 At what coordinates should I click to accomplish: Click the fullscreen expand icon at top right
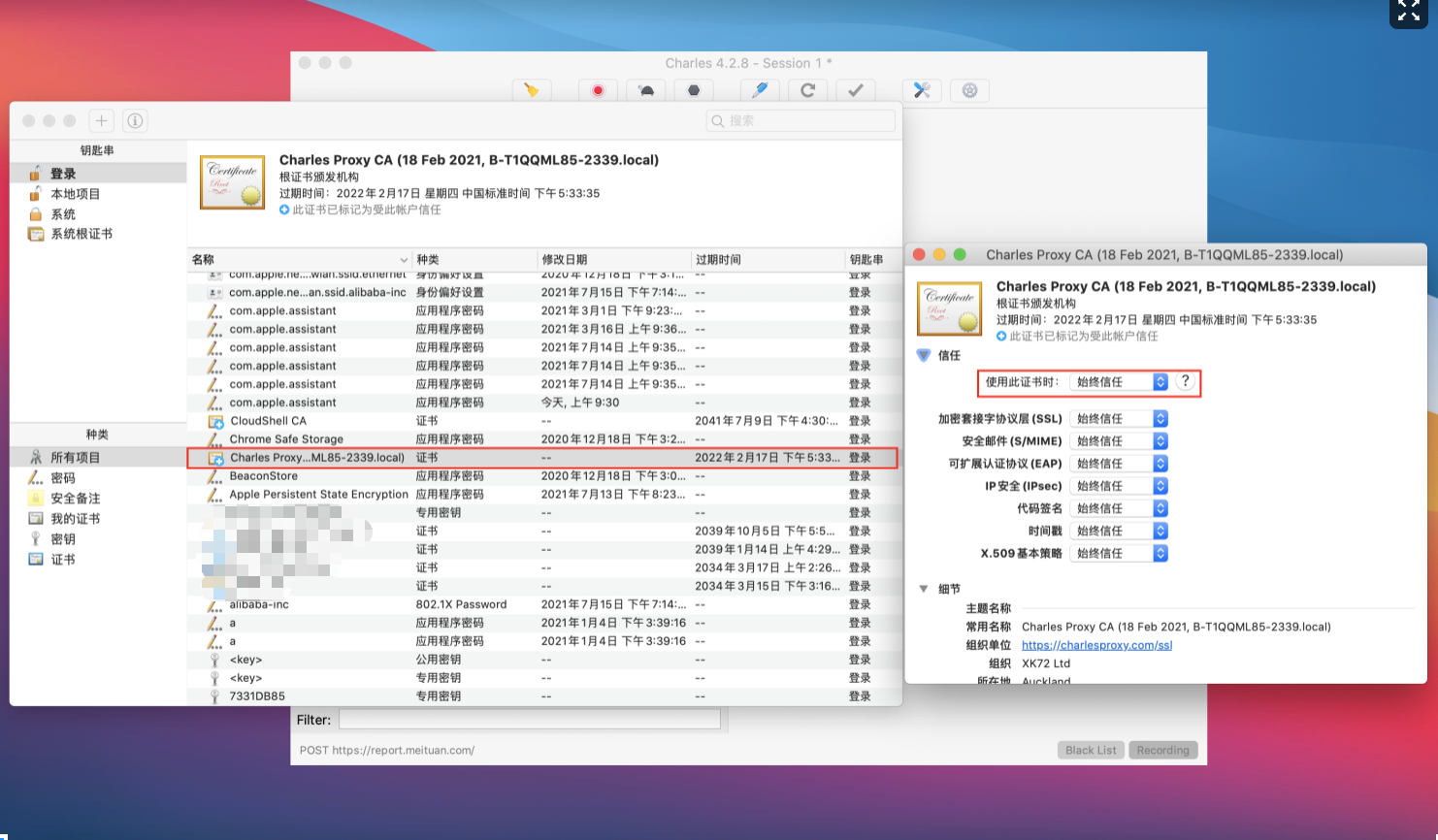click(1409, 13)
